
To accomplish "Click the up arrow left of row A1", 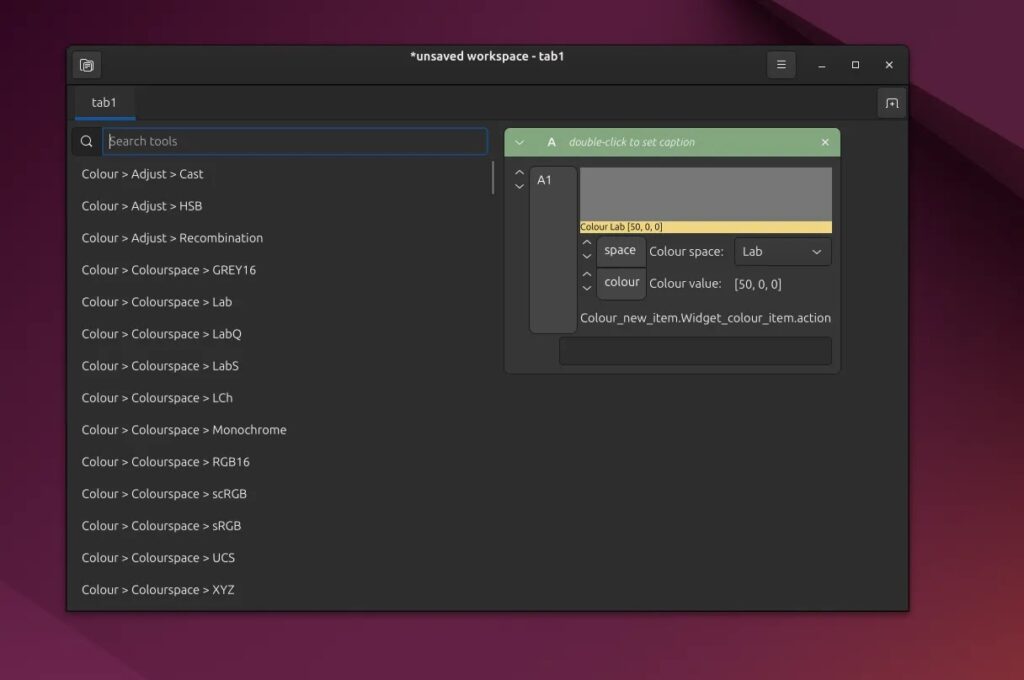I will [519, 172].
